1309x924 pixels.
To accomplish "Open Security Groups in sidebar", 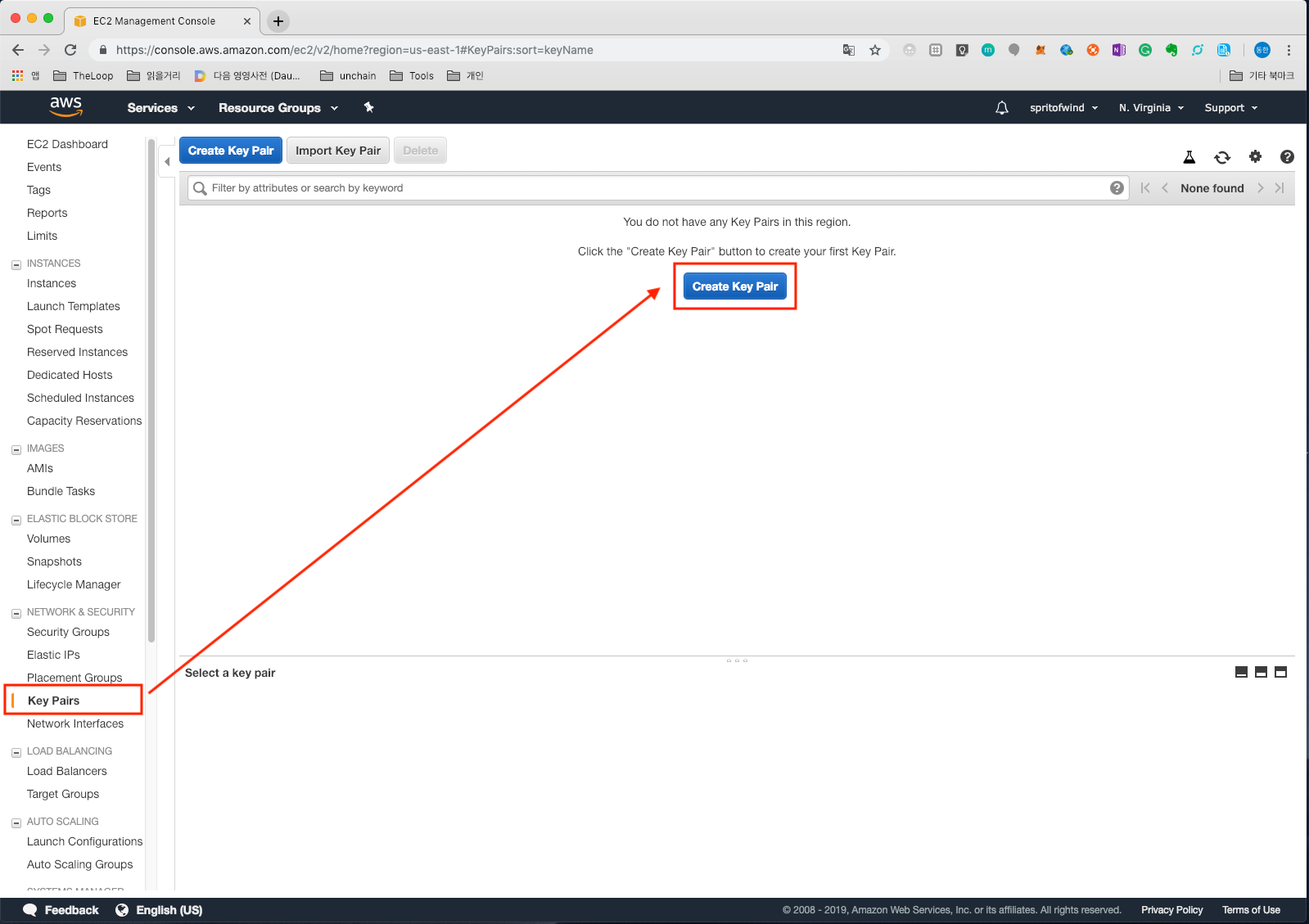I will pos(68,632).
